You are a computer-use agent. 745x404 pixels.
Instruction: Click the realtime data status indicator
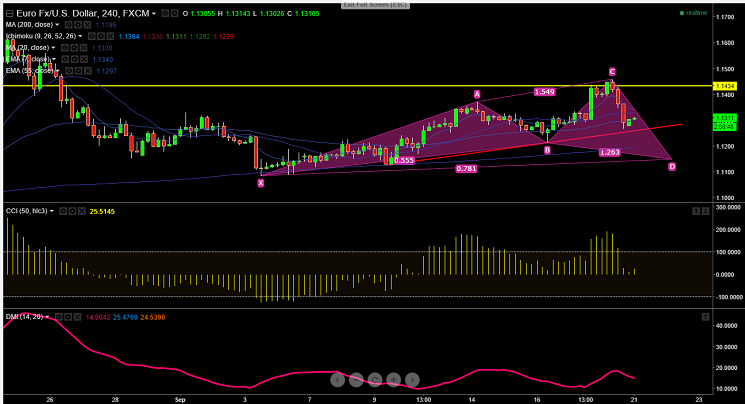coord(694,13)
